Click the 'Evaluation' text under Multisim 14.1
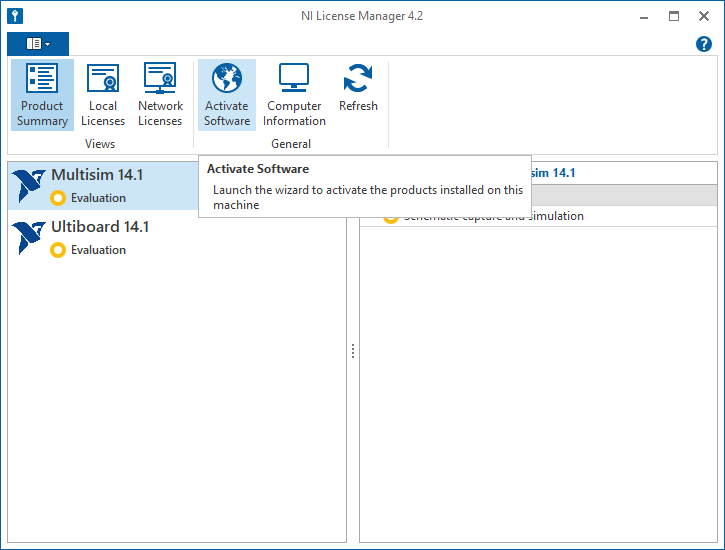 pos(98,198)
